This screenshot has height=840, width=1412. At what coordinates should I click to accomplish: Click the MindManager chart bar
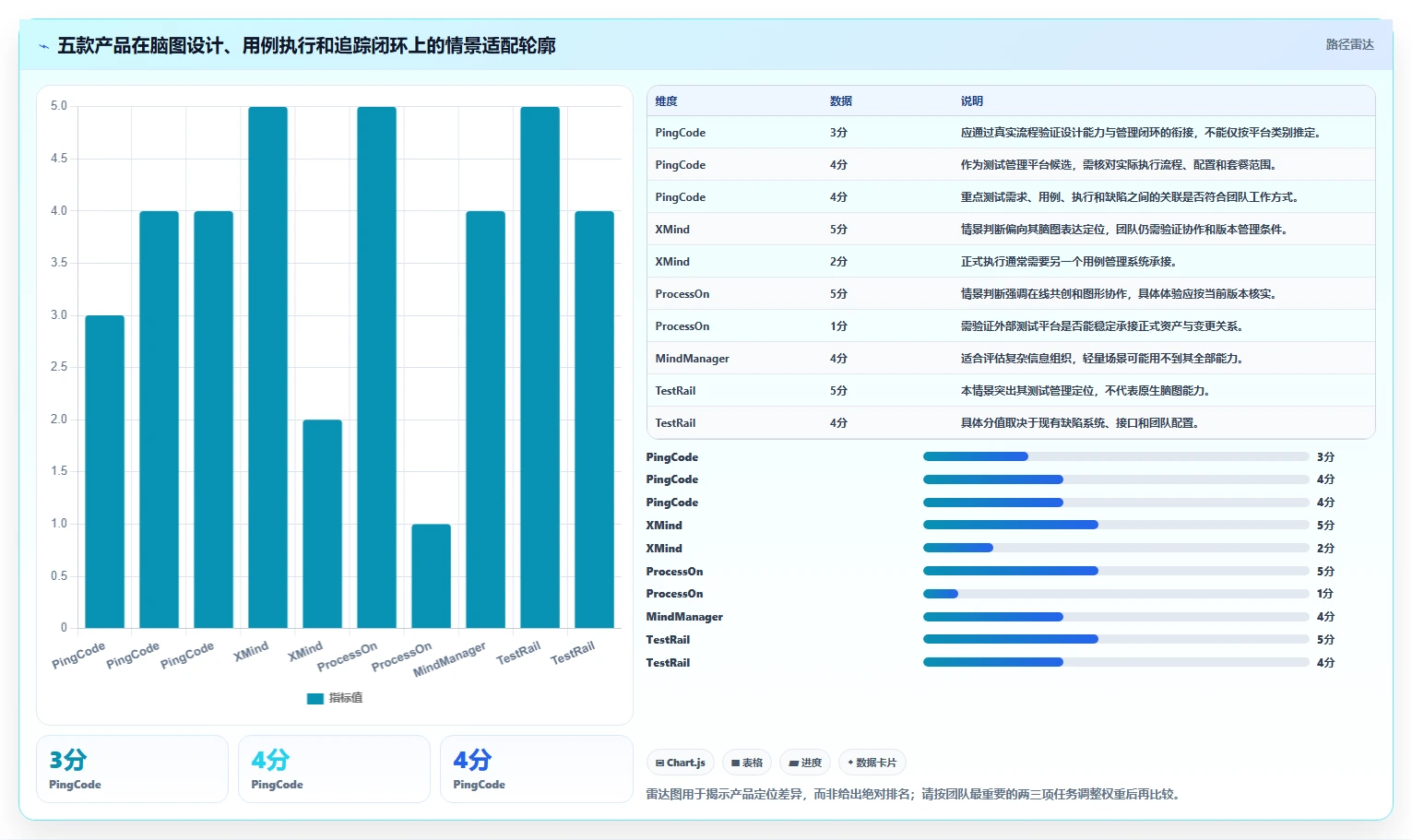pos(485,420)
